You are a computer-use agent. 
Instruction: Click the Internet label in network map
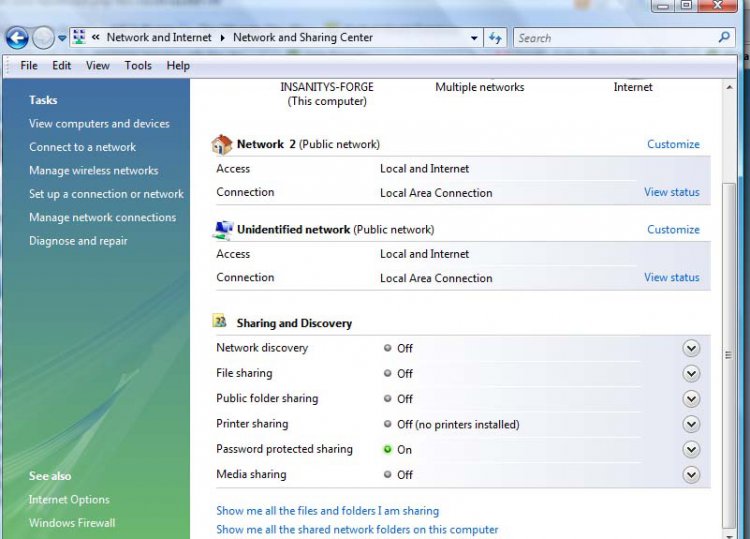coord(633,88)
